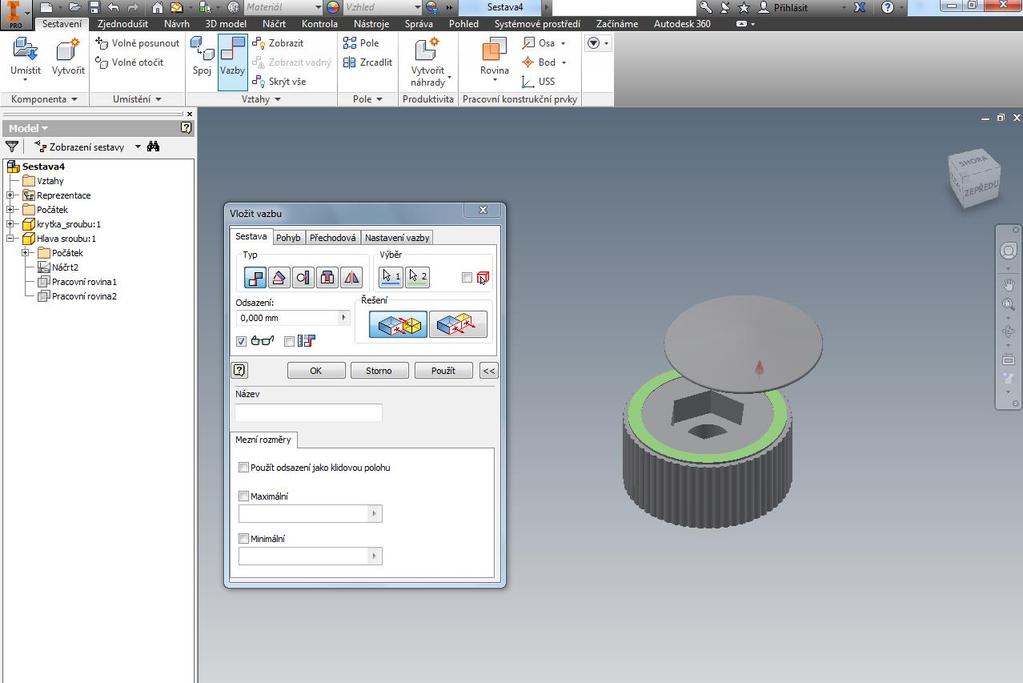
Task: Select the Insert constraint type icon
Action: click(327, 277)
